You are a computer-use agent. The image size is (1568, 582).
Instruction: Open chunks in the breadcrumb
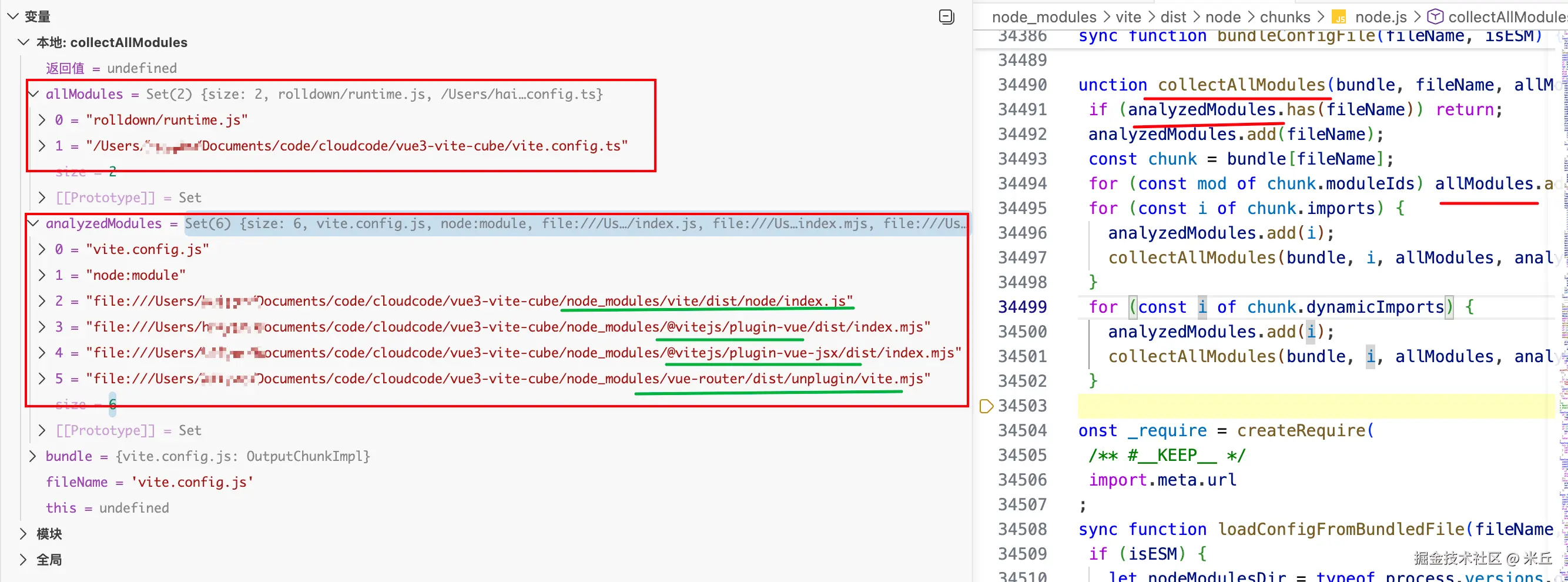1285,17
